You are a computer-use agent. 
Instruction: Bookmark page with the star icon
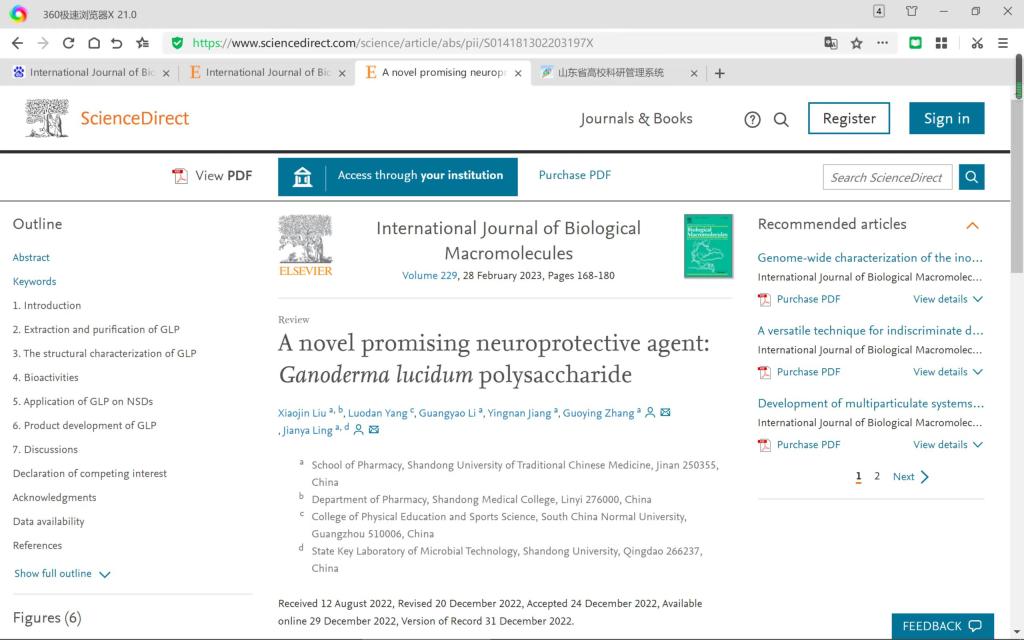click(x=856, y=43)
